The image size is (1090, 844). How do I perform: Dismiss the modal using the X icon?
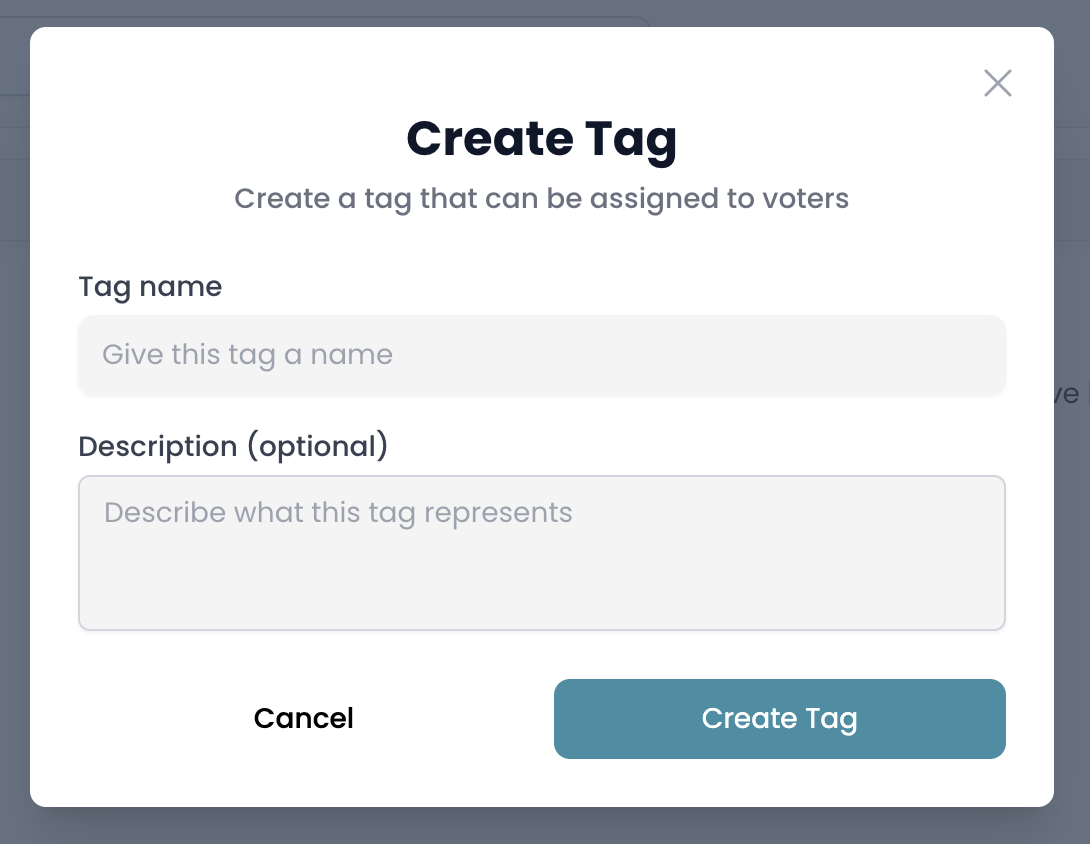(998, 83)
